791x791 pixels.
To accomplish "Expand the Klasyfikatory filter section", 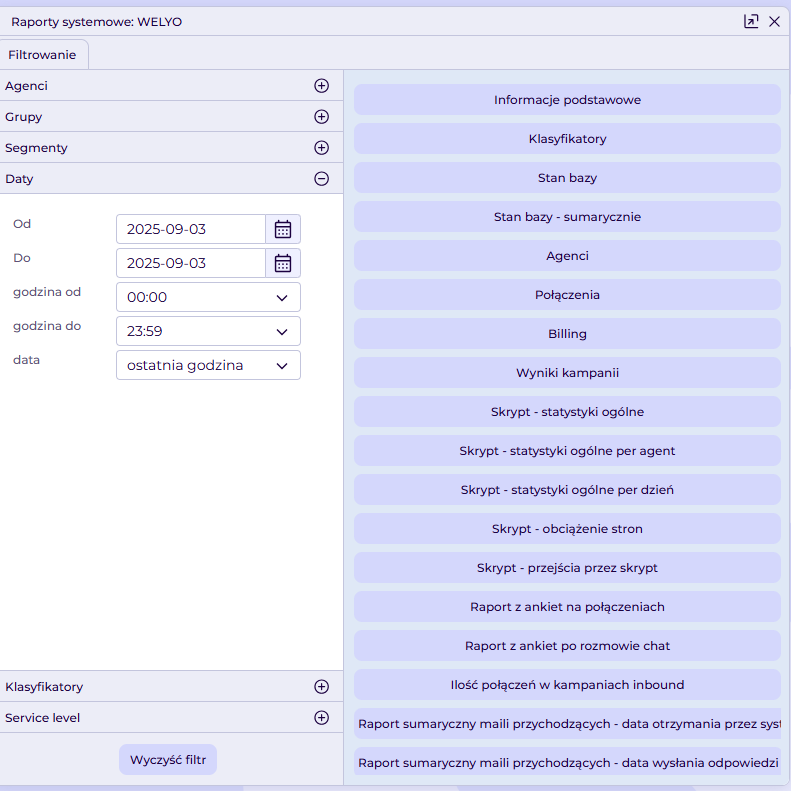I will 321,687.
